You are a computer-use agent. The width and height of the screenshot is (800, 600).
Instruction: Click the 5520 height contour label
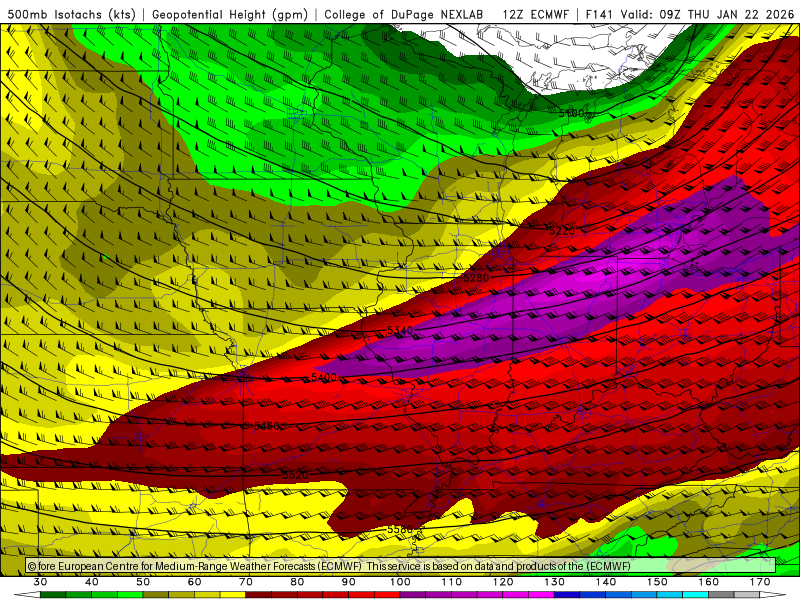(x=295, y=475)
